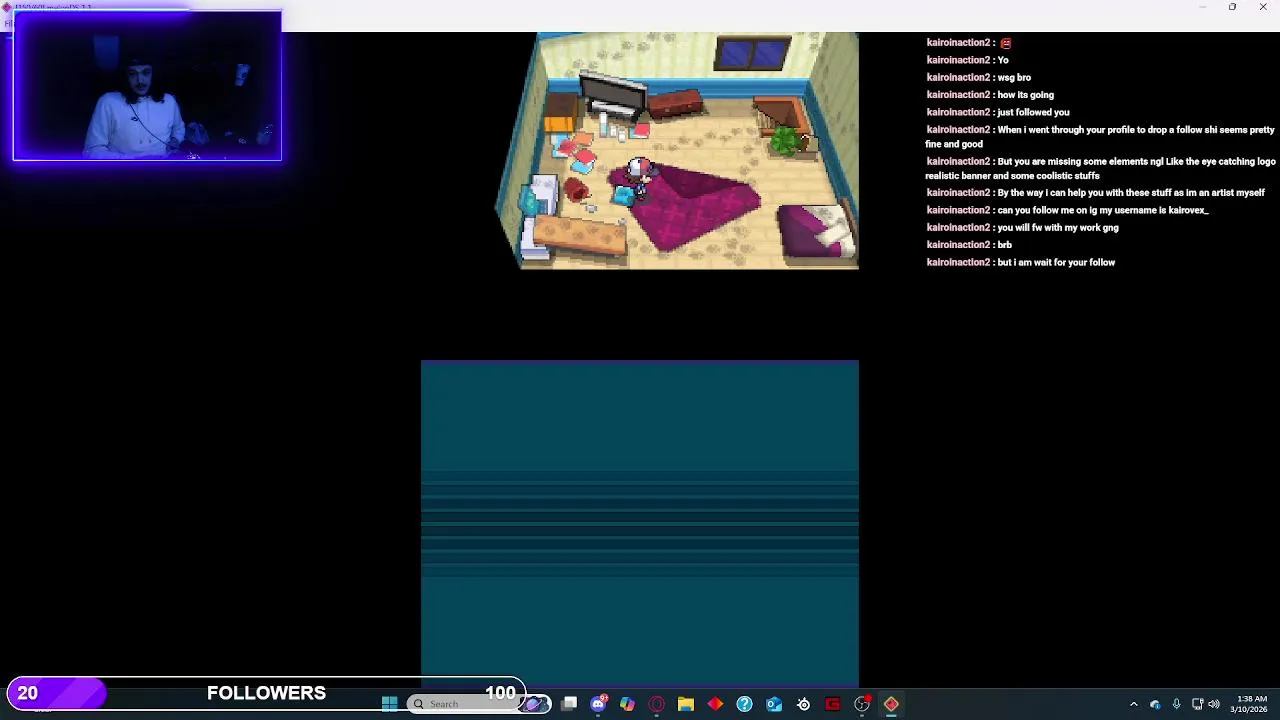The image size is (1280, 720).
Task: Maximize the melonDS window
Action: click(1232, 7)
